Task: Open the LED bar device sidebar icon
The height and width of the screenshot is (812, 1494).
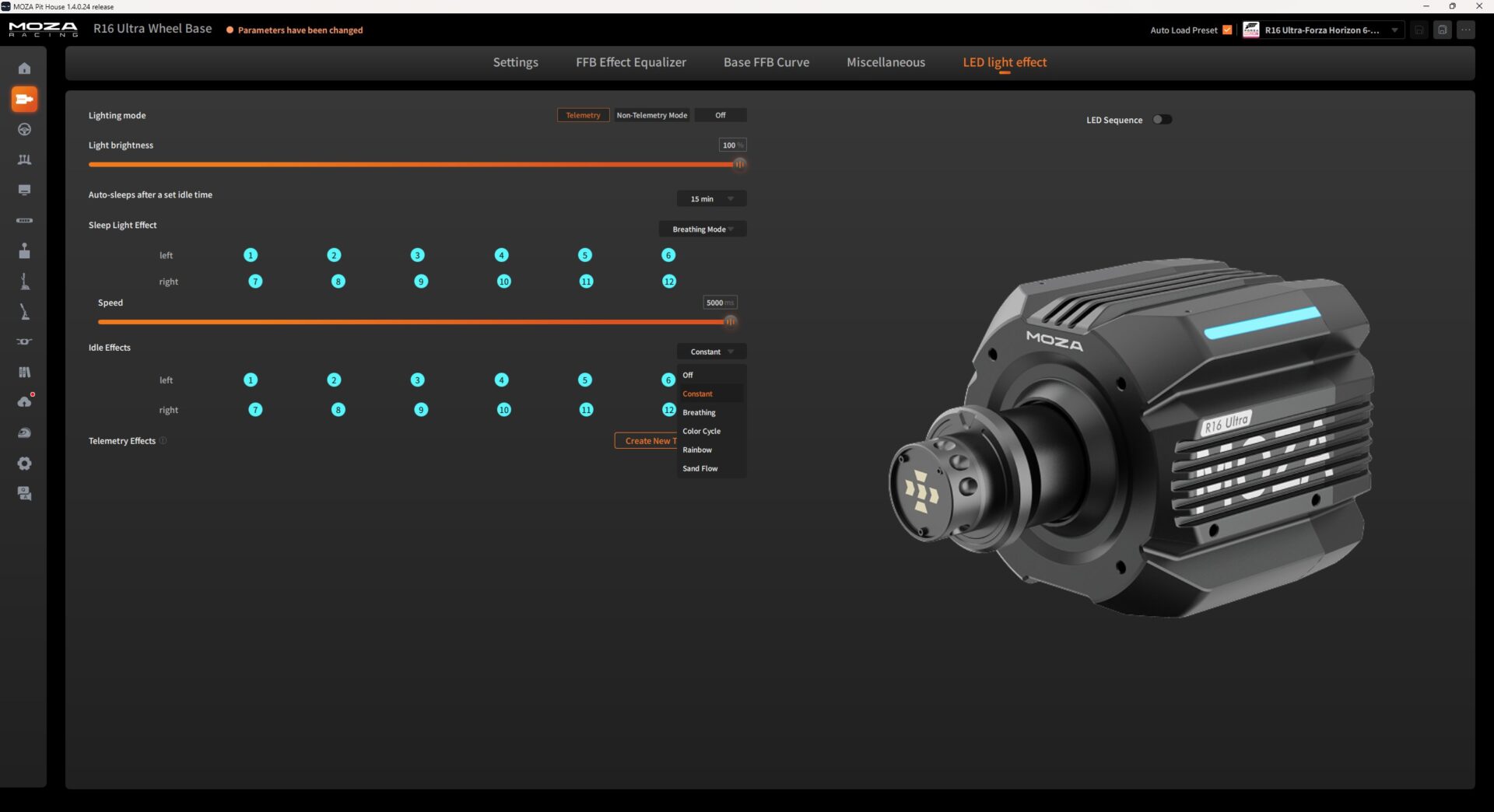Action: pyautogui.click(x=24, y=220)
